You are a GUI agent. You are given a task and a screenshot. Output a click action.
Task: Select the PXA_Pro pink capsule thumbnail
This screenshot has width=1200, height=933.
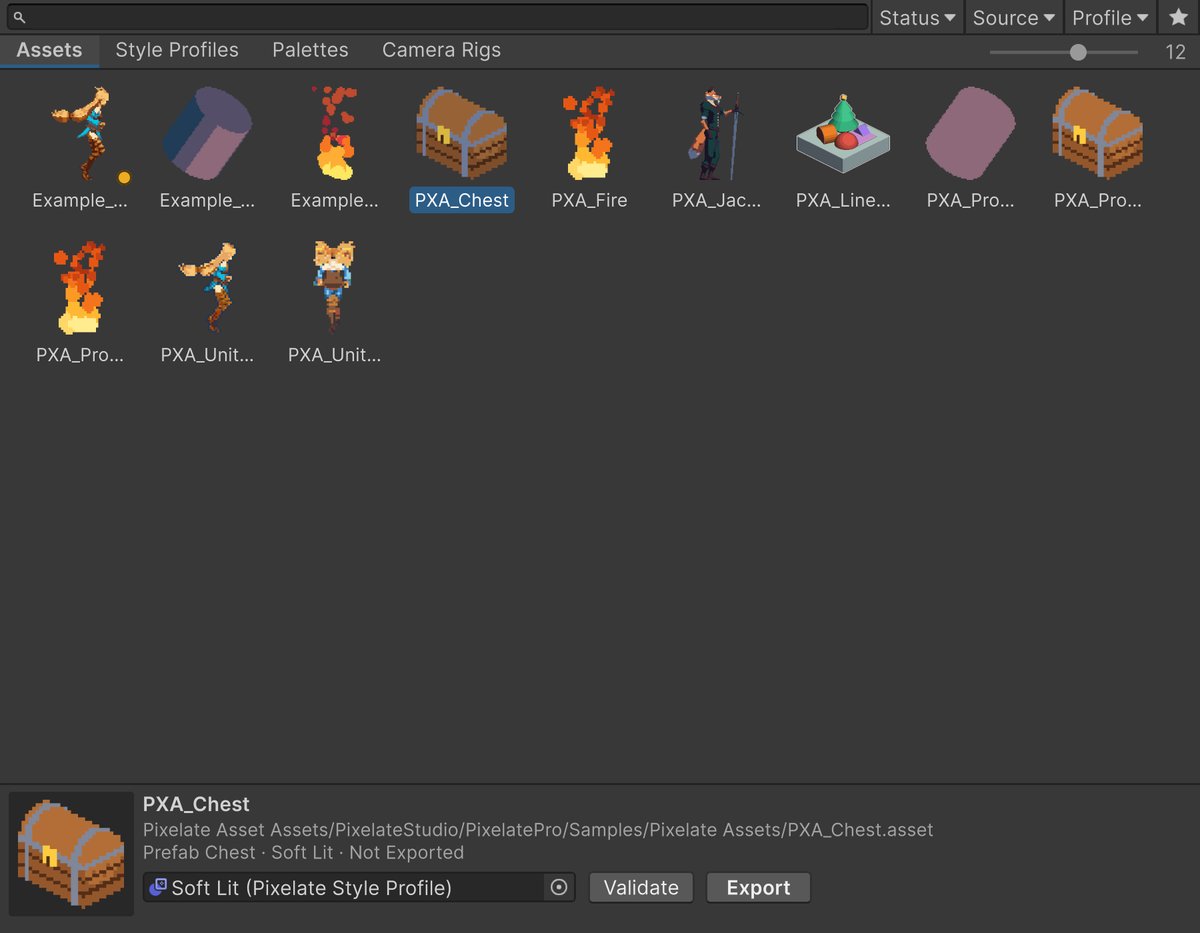(x=970, y=133)
